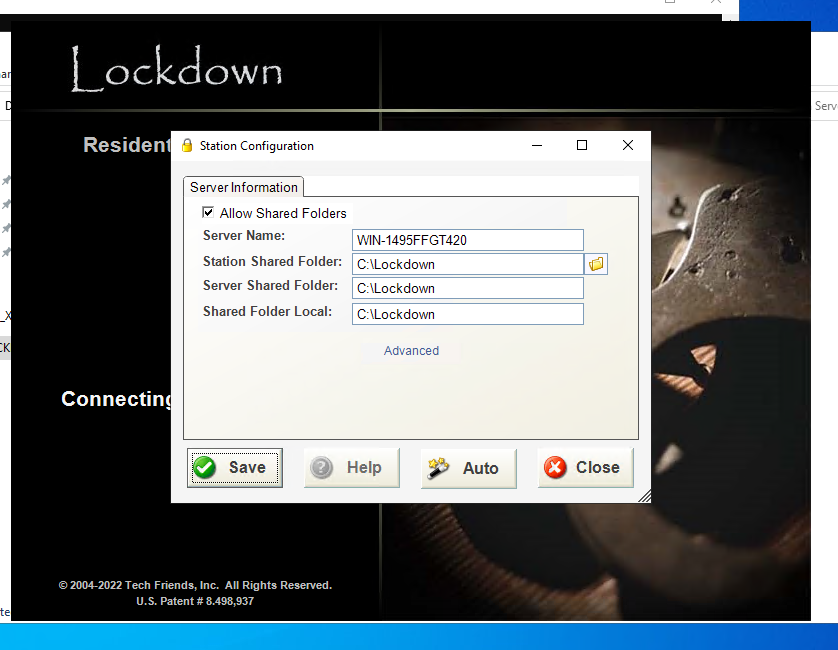Image resolution: width=838 pixels, height=650 pixels.
Task: Click the Station Shared Folder input field
Action: (x=468, y=264)
